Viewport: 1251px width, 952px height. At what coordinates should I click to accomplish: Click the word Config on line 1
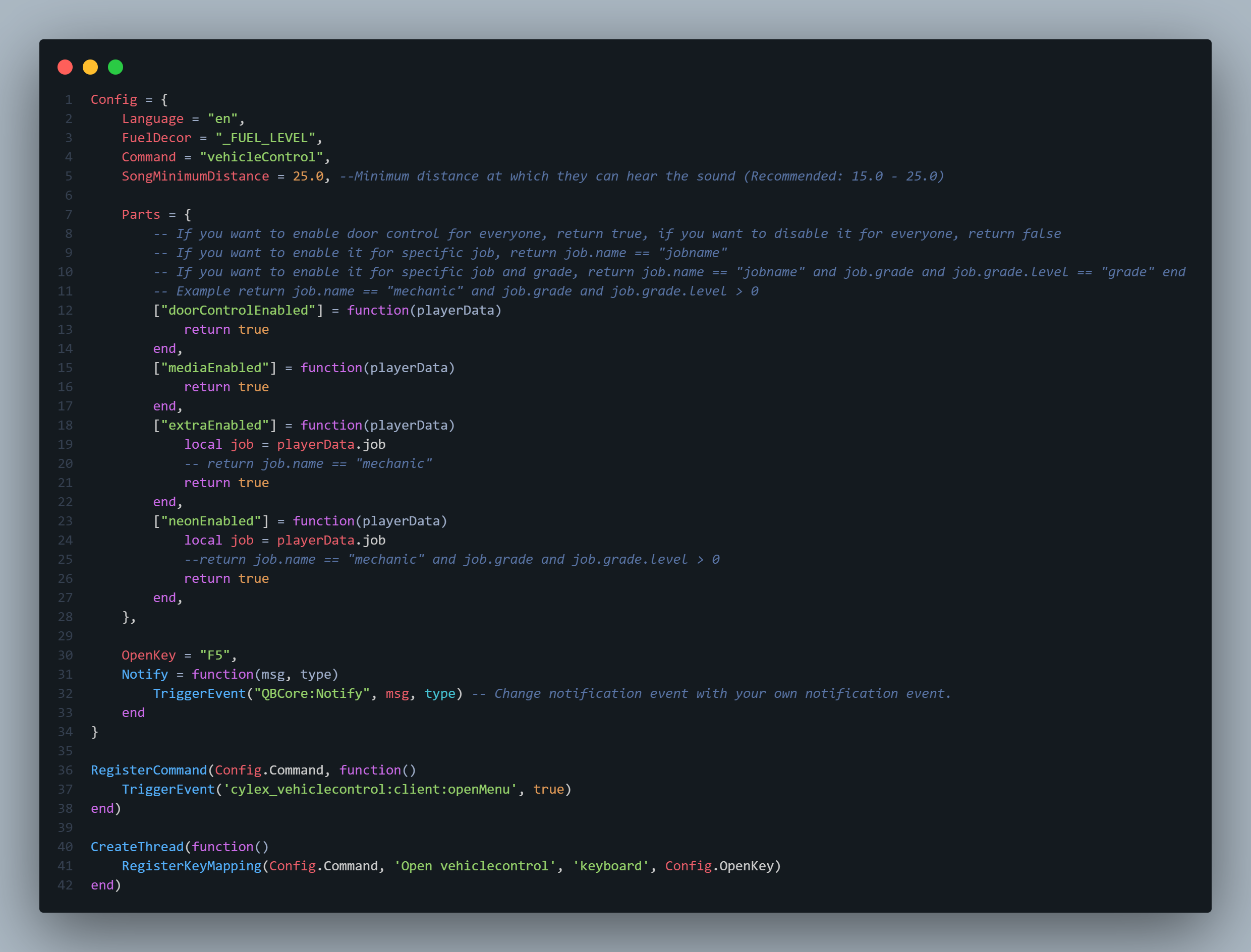[114, 100]
